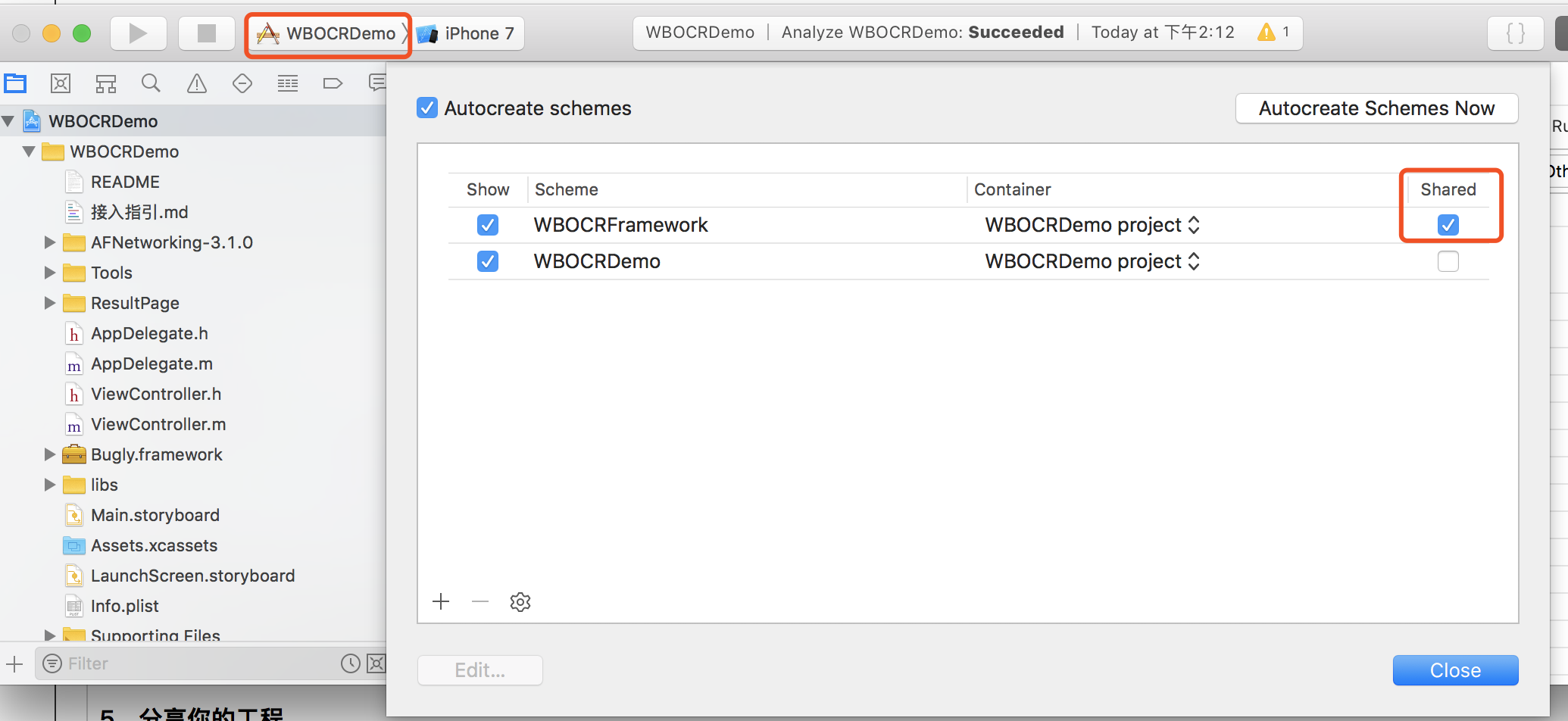Open the Test navigator diamond icon
The width and height of the screenshot is (1568, 721).
242,83
